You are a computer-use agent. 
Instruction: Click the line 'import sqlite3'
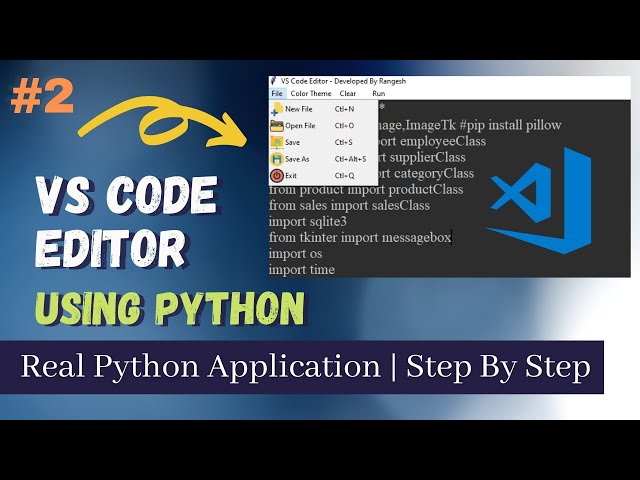click(308, 222)
